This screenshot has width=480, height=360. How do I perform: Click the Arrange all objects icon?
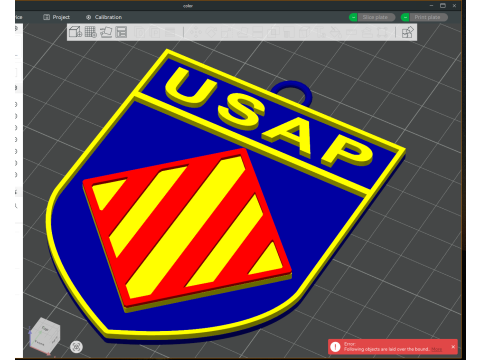(121, 32)
